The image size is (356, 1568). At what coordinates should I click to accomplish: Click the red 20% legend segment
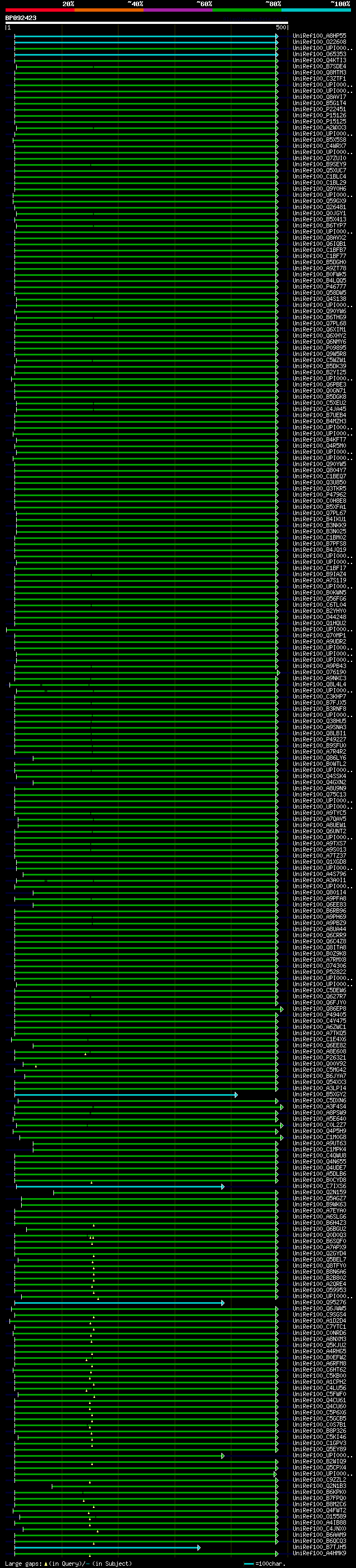point(39,10)
